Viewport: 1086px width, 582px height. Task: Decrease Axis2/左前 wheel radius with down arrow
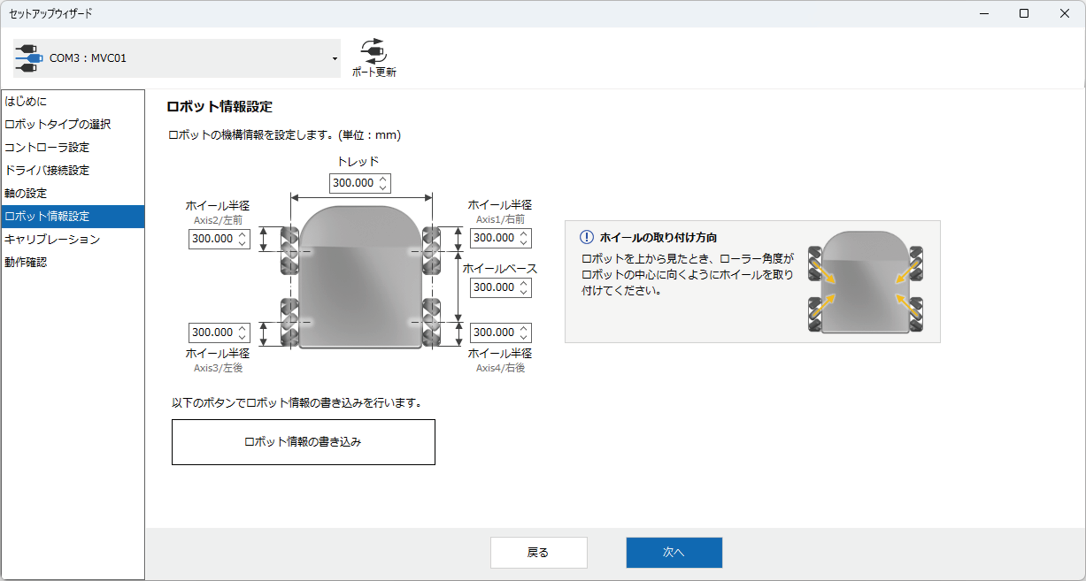point(243,243)
